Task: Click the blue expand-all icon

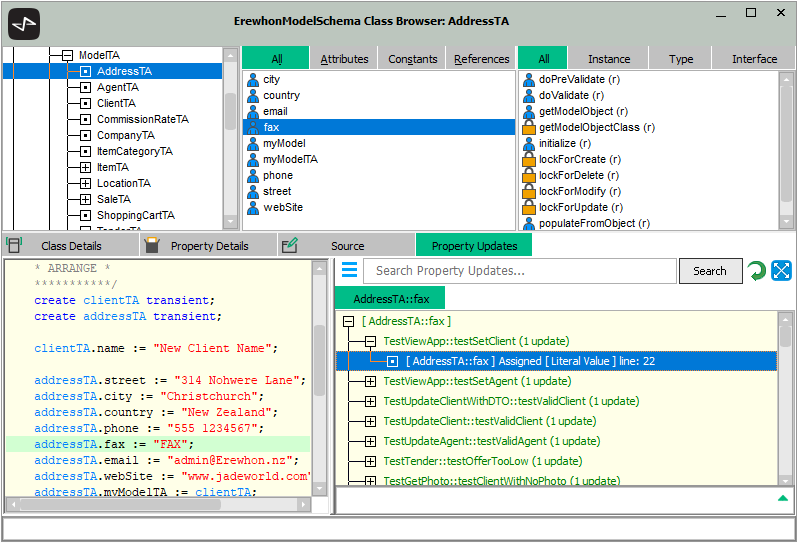Action: click(x=782, y=271)
